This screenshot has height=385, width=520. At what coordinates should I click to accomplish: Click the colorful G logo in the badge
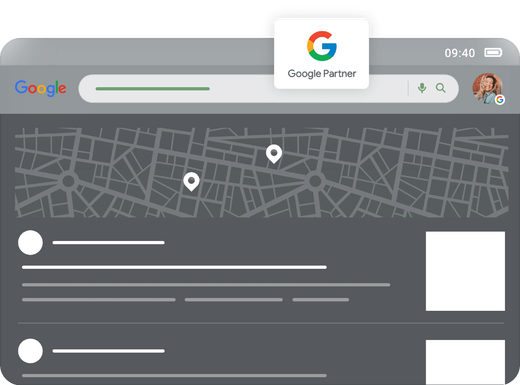pyautogui.click(x=322, y=46)
